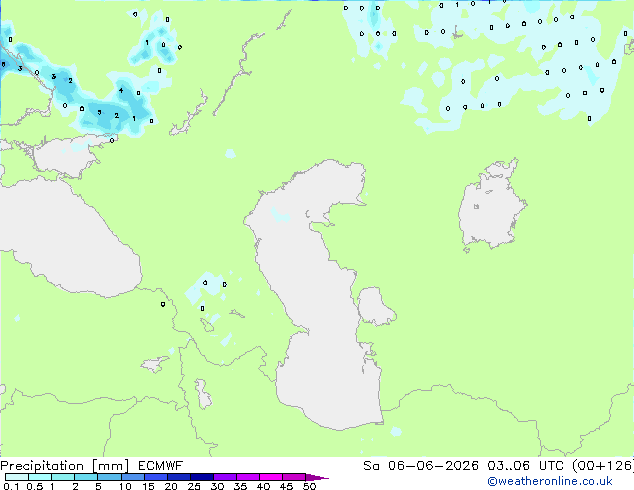Select the legend label '0.5'
Image resolution: width=634 pixels, height=490 pixels.
coord(34,486)
